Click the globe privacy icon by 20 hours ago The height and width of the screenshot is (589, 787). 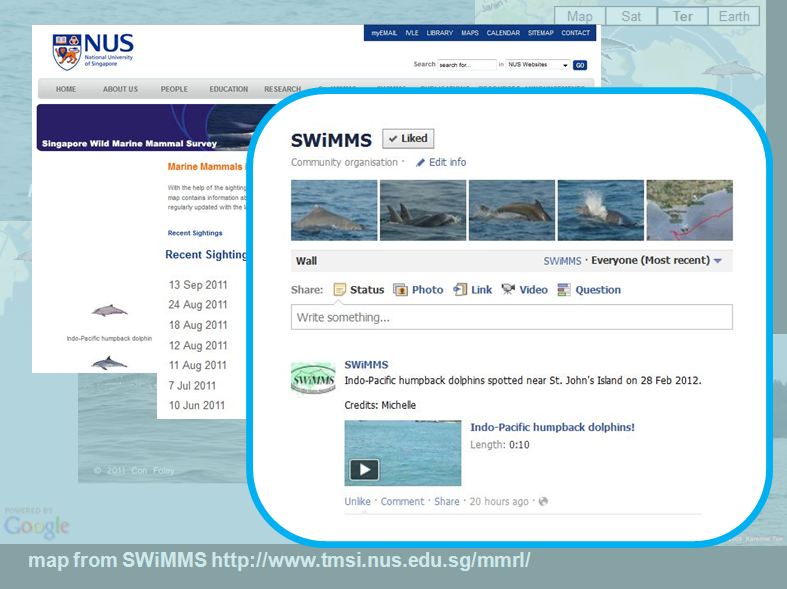point(543,501)
